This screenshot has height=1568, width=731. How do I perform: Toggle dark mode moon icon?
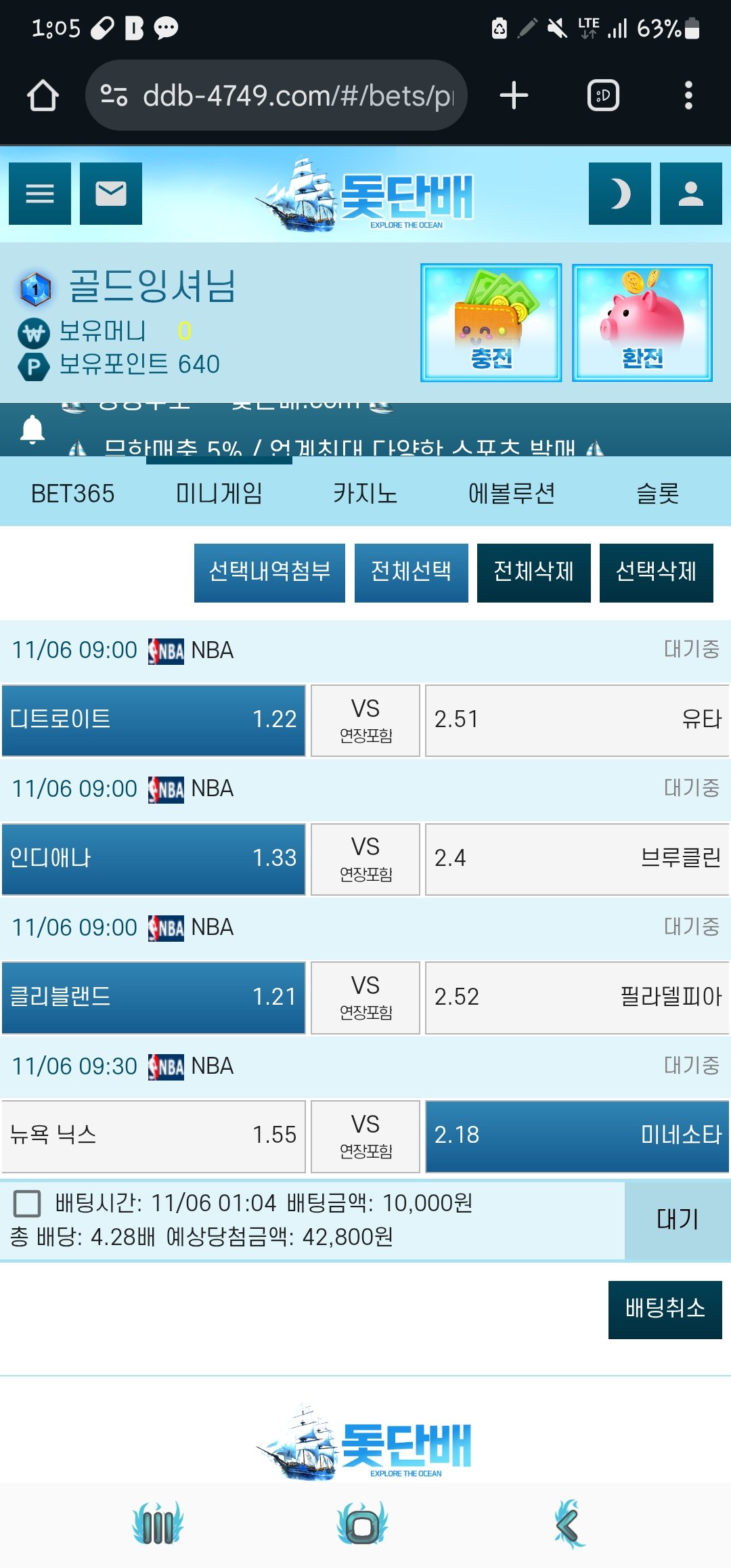coord(619,194)
